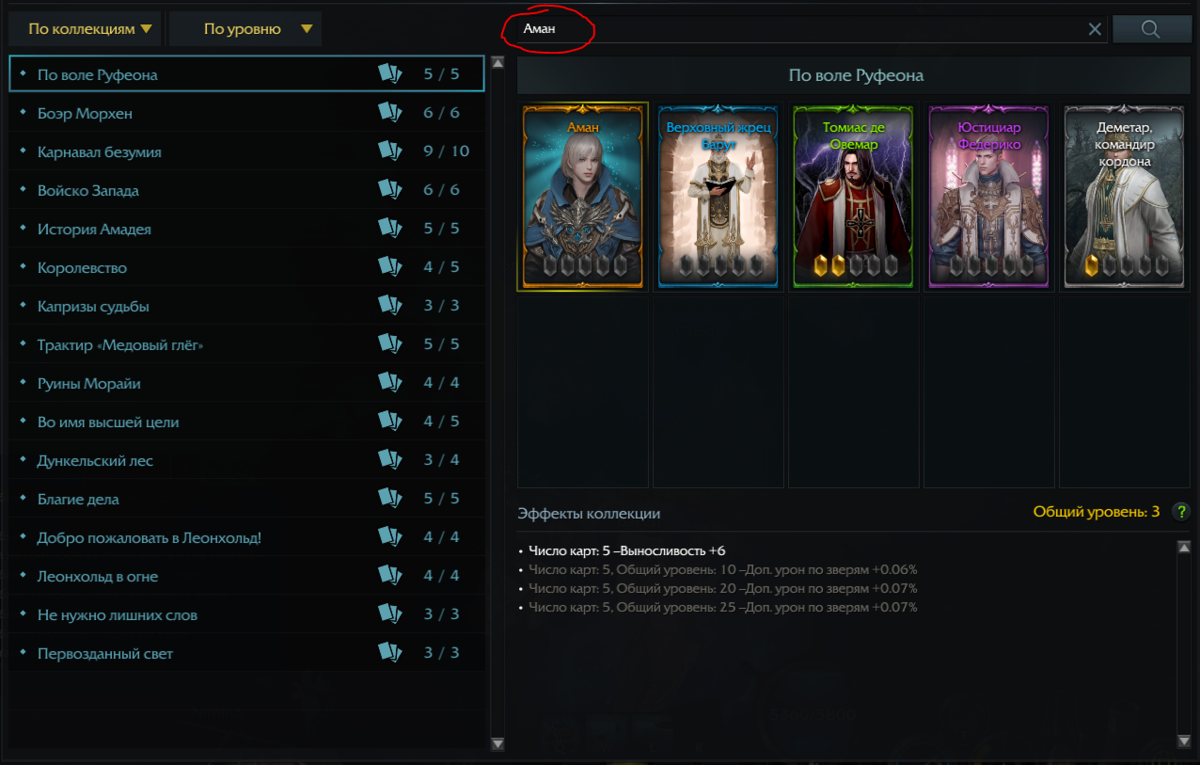Click the cards icon beside Королевство
This screenshot has height=765, width=1200.
[389, 267]
